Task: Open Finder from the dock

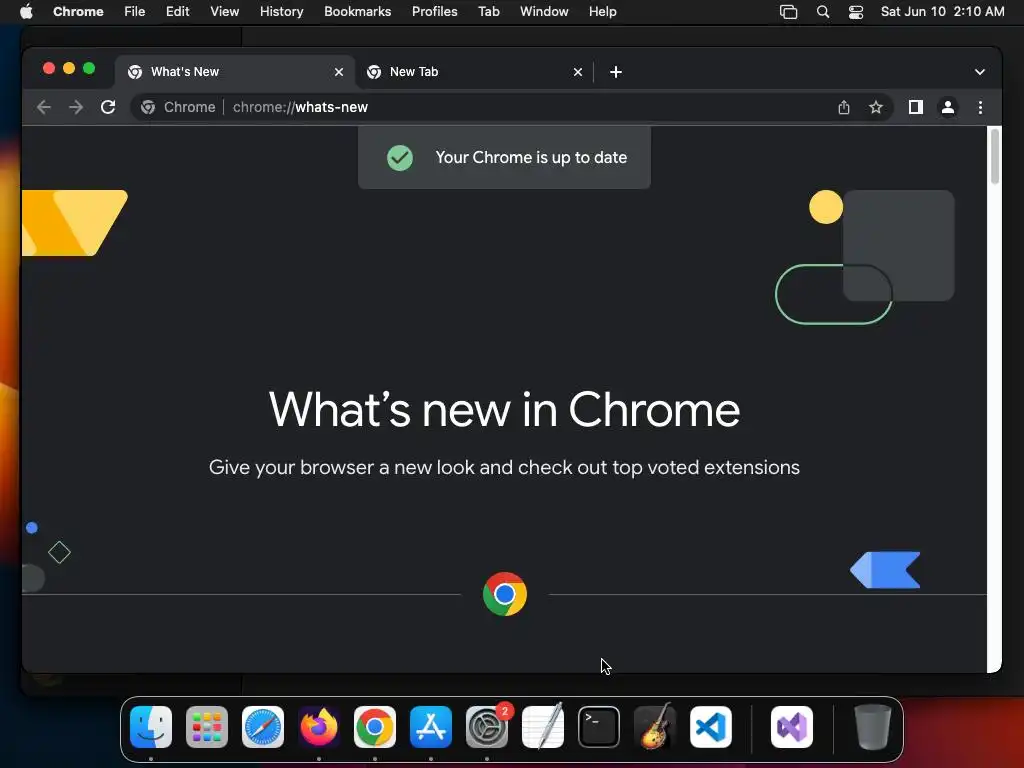Action: click(x=151, y=727)
